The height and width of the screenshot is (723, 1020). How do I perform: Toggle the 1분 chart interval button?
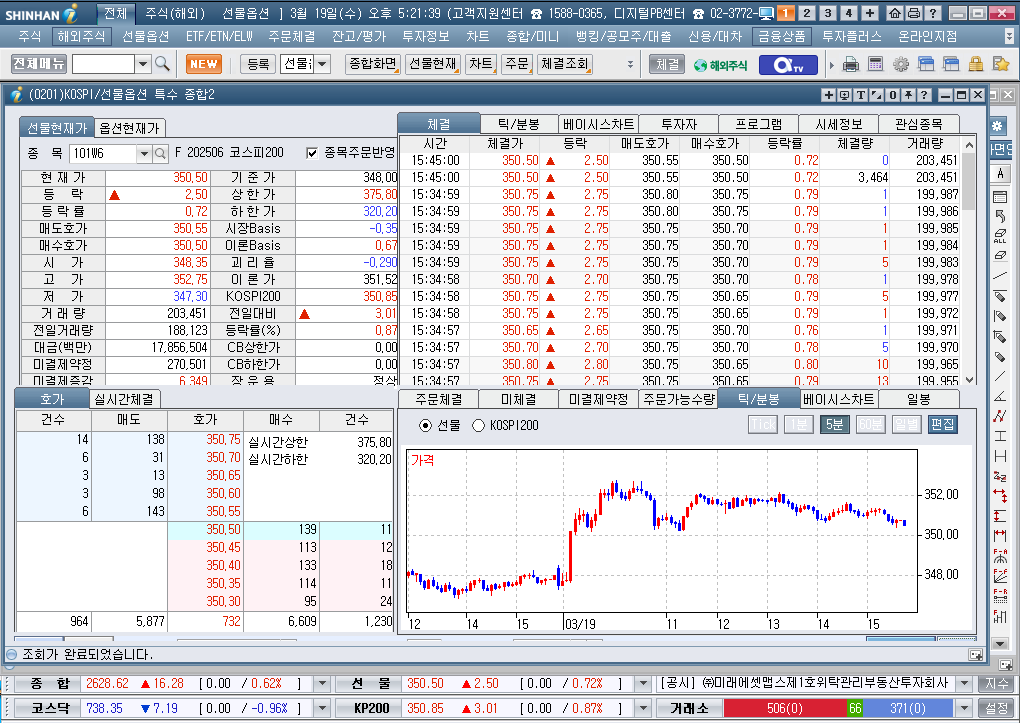798,425
